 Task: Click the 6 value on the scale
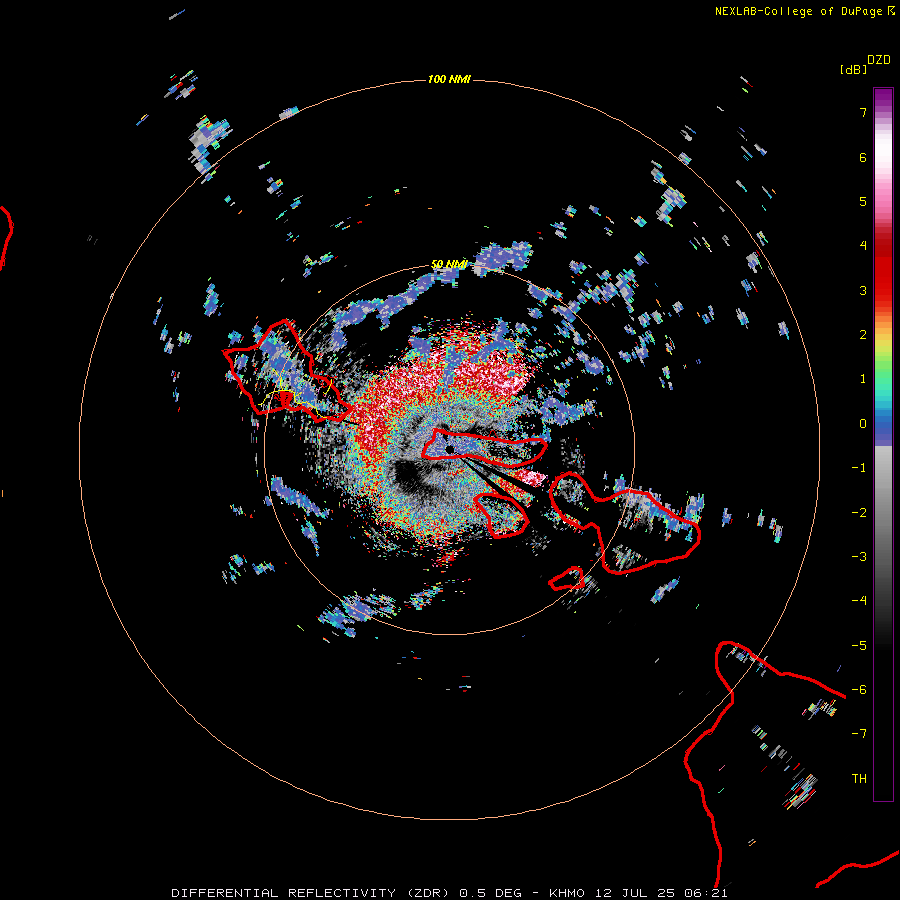[x=863, y=157]
